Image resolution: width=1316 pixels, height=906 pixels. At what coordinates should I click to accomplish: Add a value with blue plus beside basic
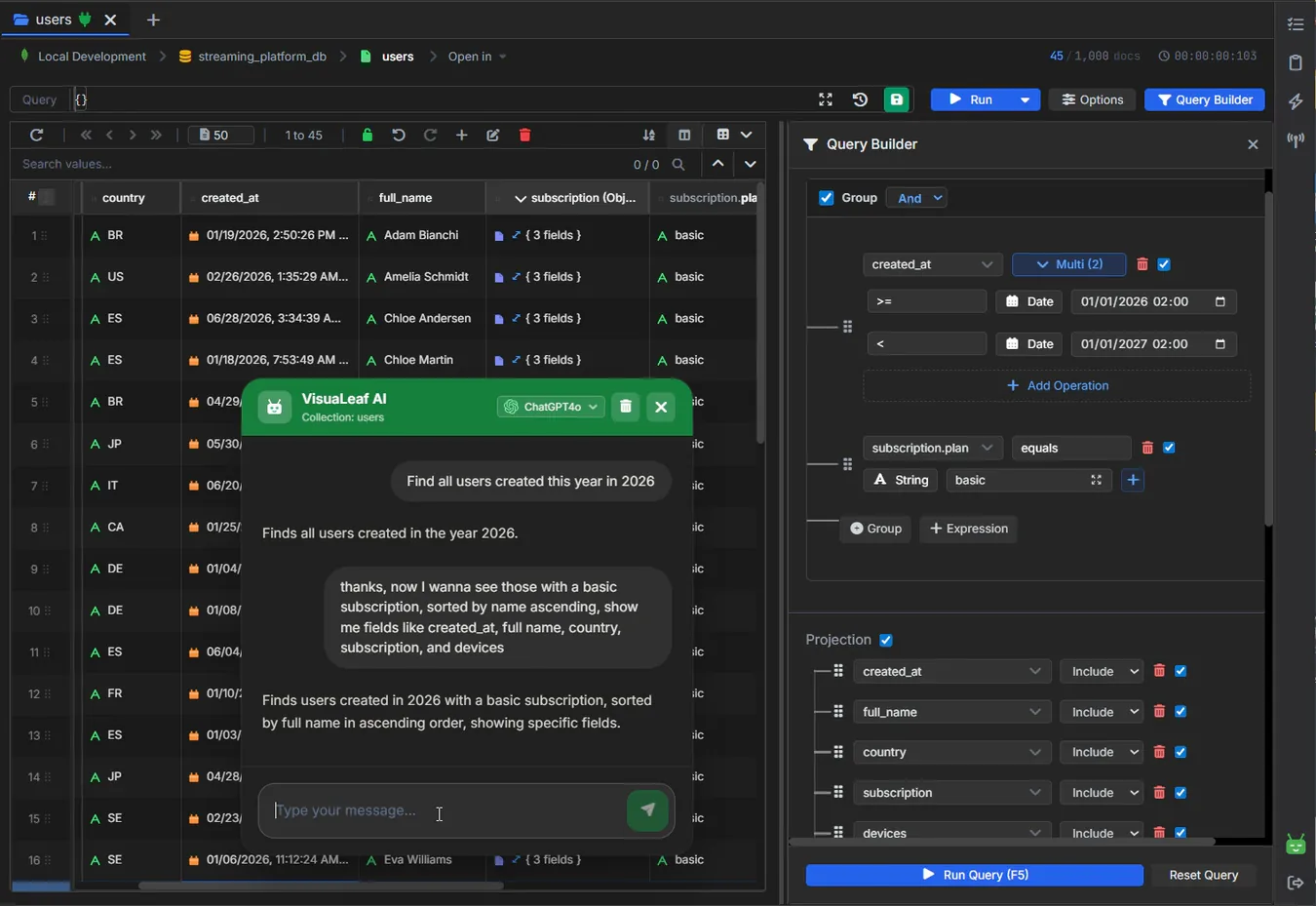pos(1133,480)
